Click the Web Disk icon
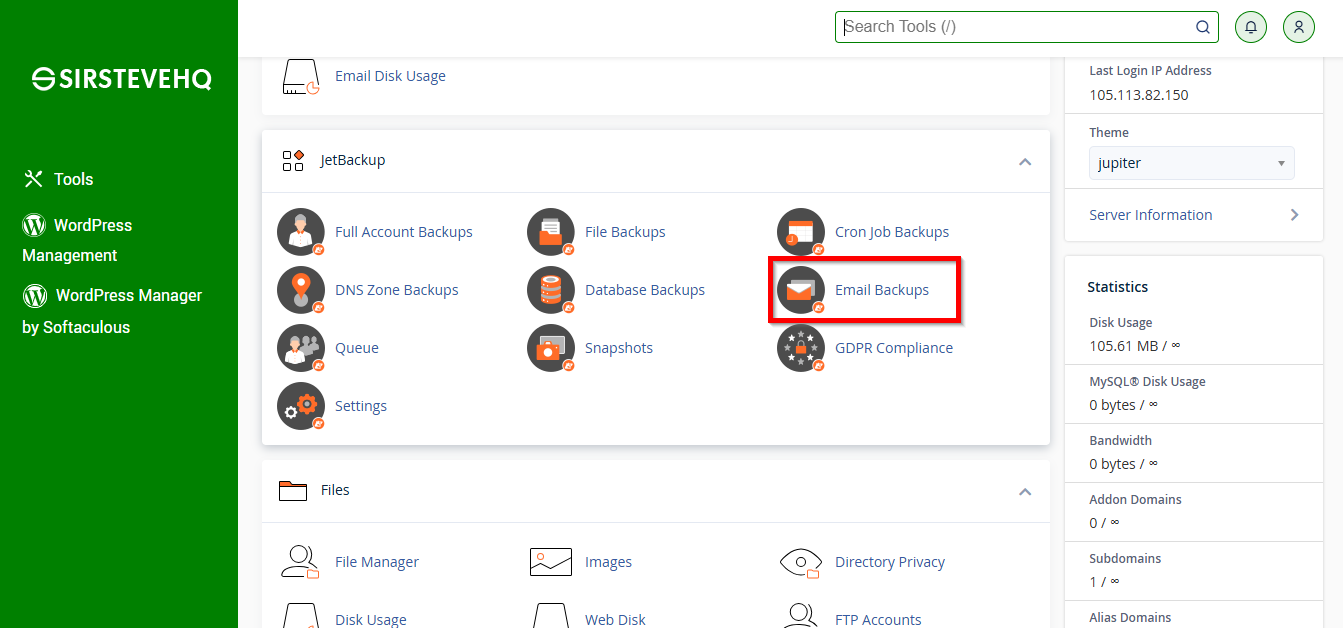Screen dimensions: 1343x628 tap(551, 616)
